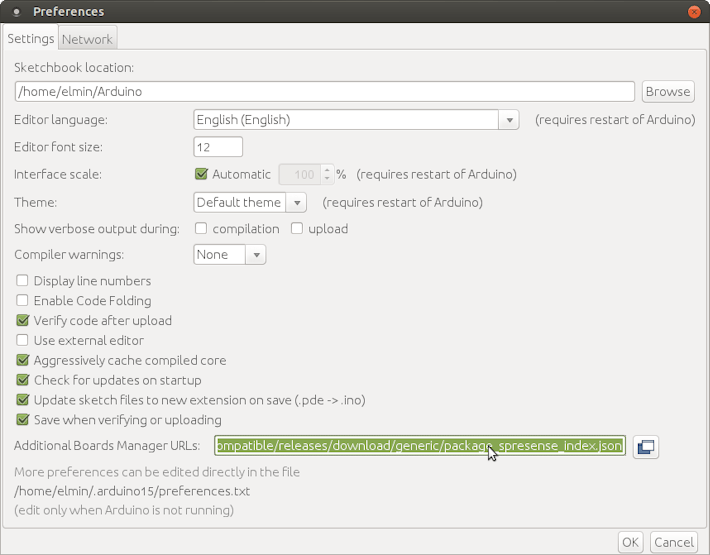The image size is (710, 555).
Task: Enable Display line numbers
Action: [x=22, y=281]
